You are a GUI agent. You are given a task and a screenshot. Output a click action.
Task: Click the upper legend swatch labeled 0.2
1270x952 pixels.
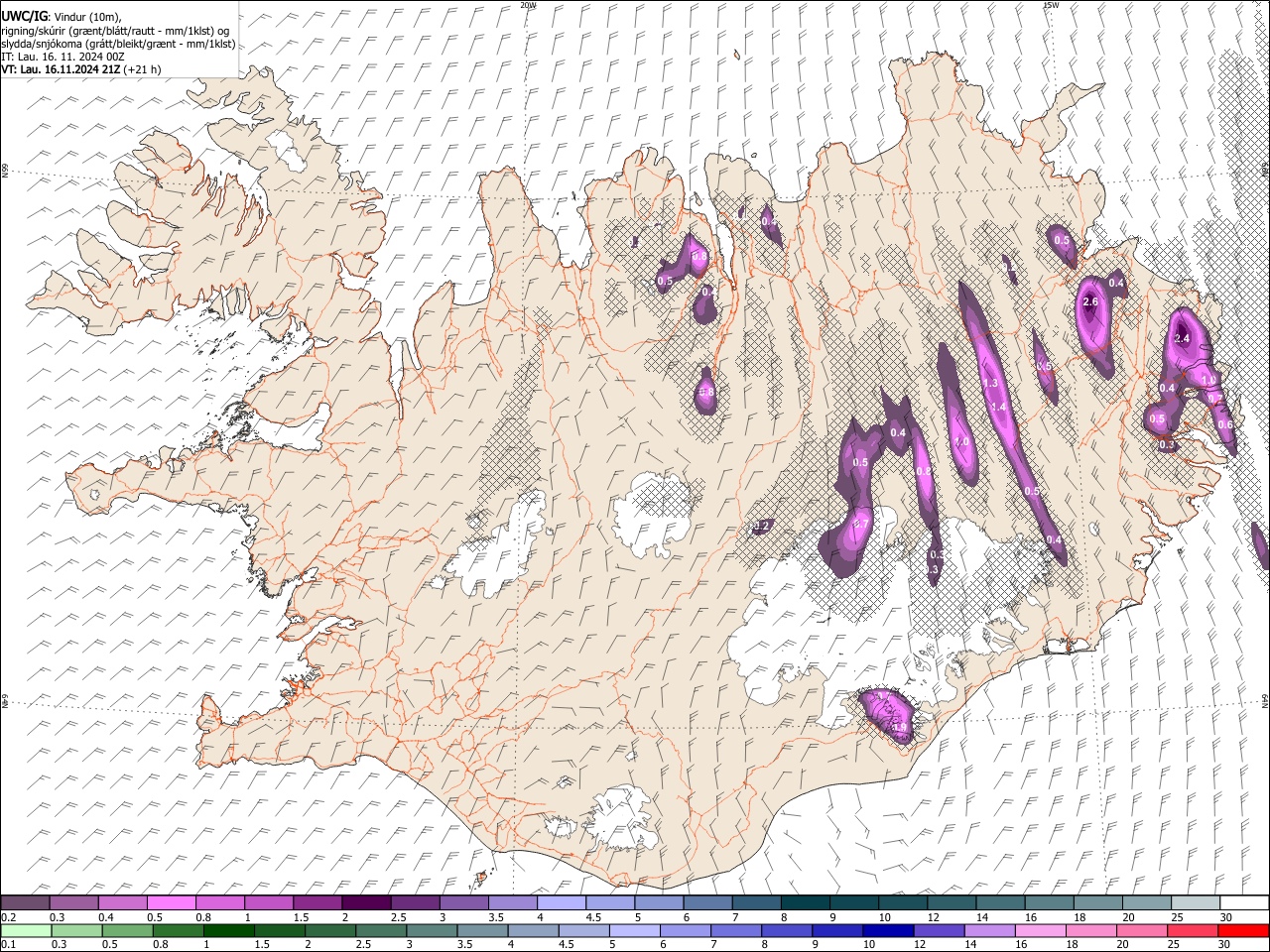point(25,903)
